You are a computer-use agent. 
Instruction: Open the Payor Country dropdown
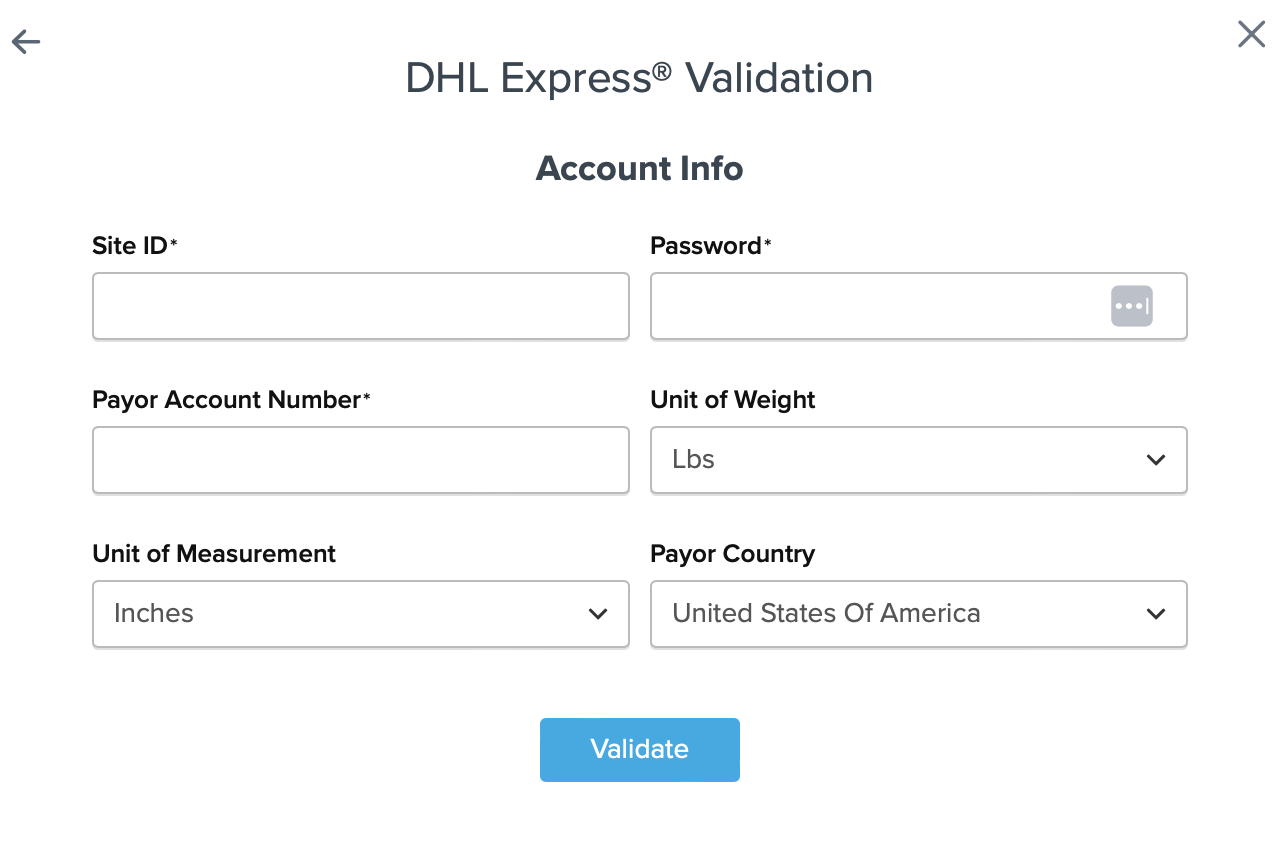pyautogui.click(x=918, y=614)
